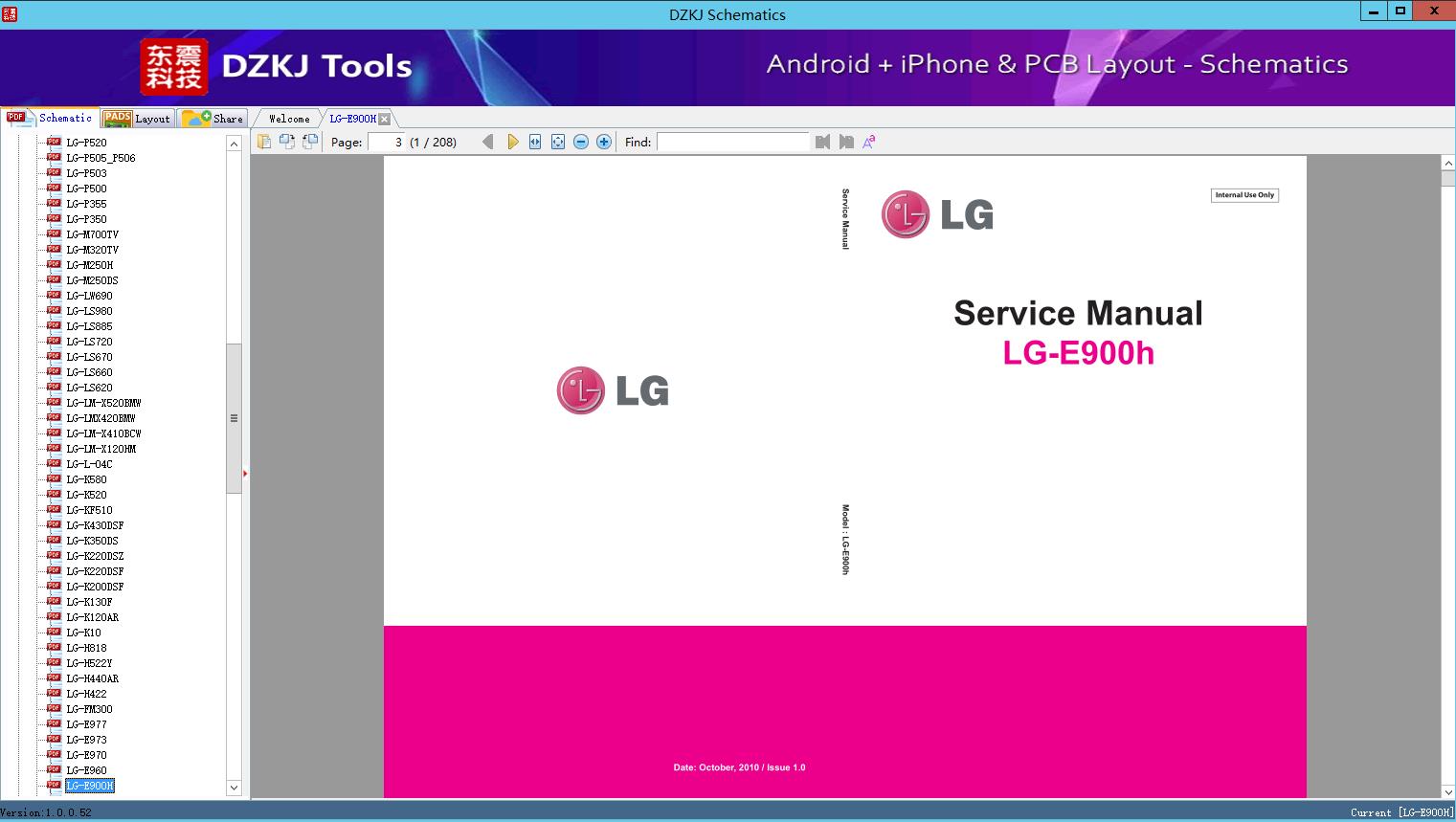Open LG-LS660 schematic

(89, 372)
